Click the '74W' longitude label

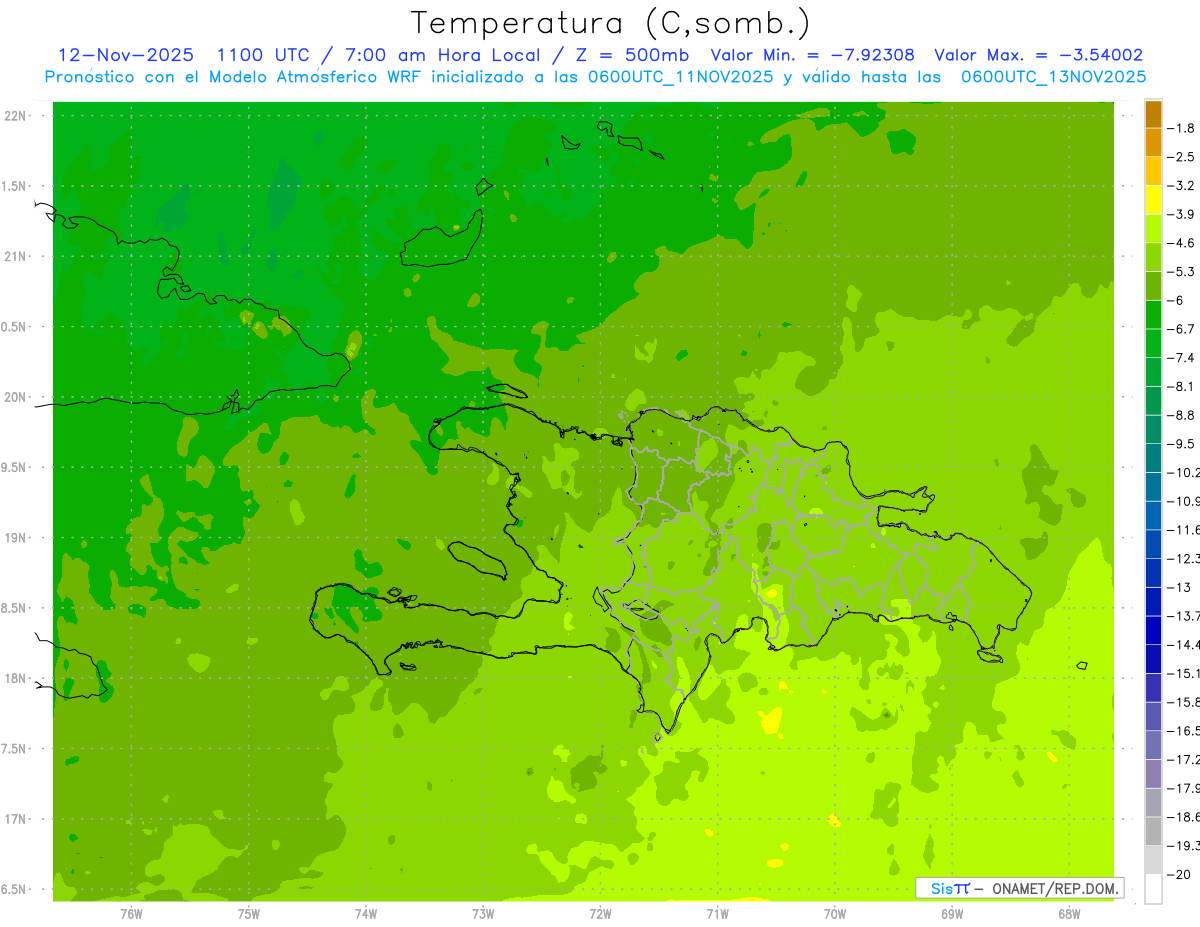tap(366, 914)
